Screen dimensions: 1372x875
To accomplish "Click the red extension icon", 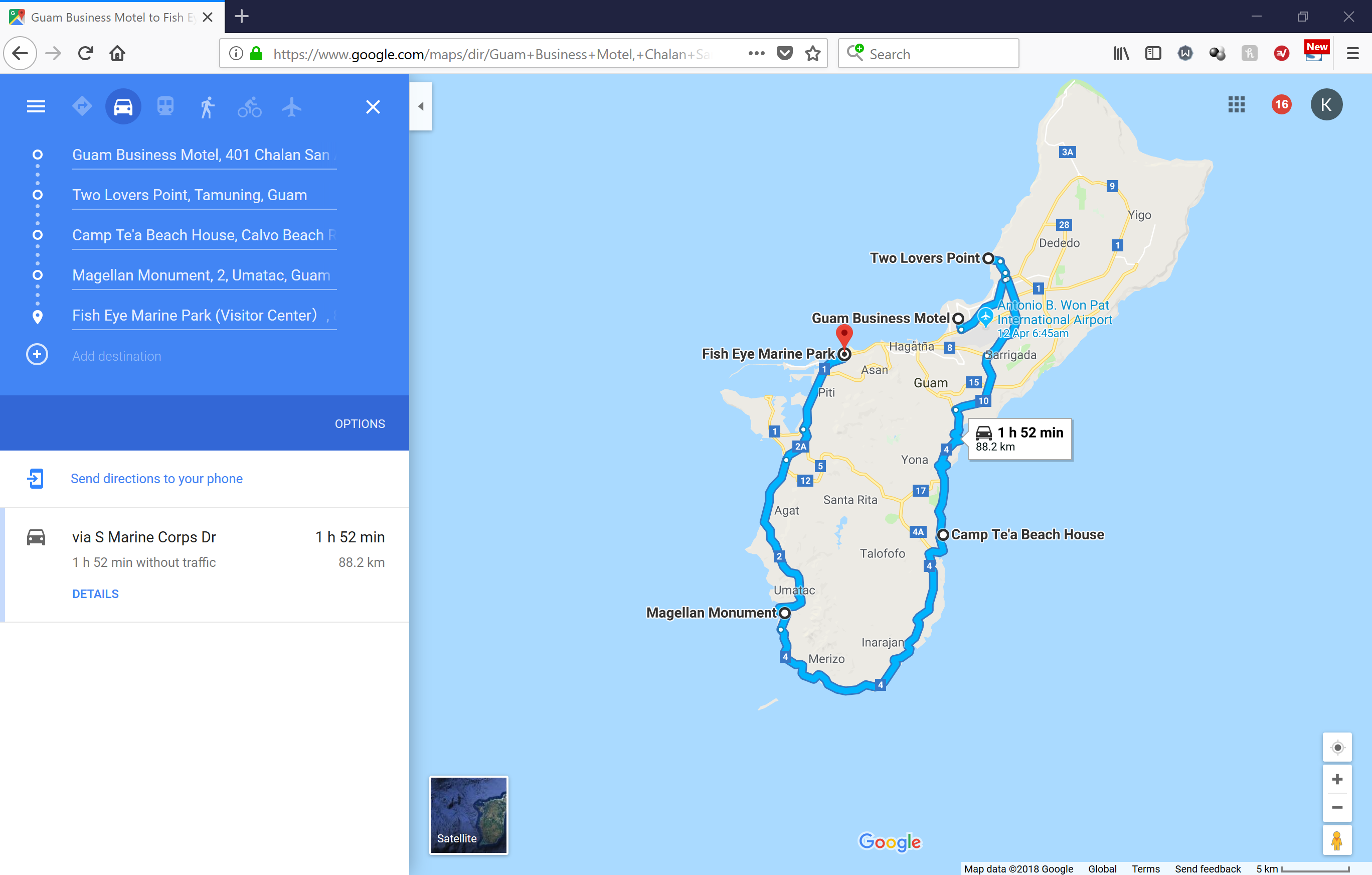I will click(x=1281, y=54).
